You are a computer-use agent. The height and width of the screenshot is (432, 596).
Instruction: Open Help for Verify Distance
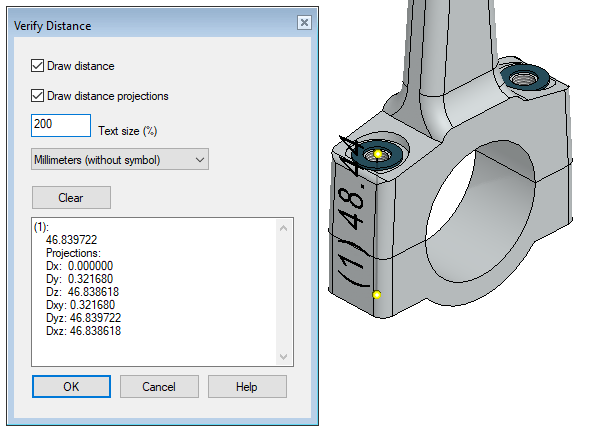coord(247,387)
